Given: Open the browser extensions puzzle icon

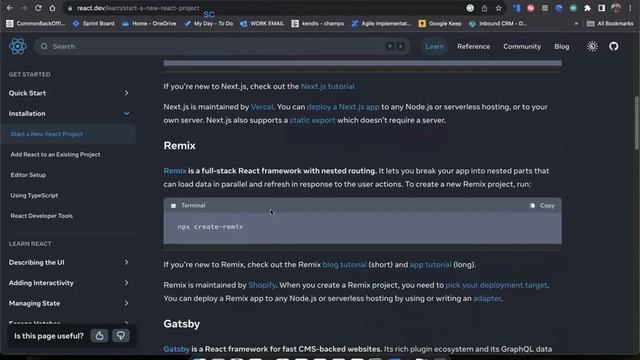Looking at the screenshot, I should pos(587,8).
